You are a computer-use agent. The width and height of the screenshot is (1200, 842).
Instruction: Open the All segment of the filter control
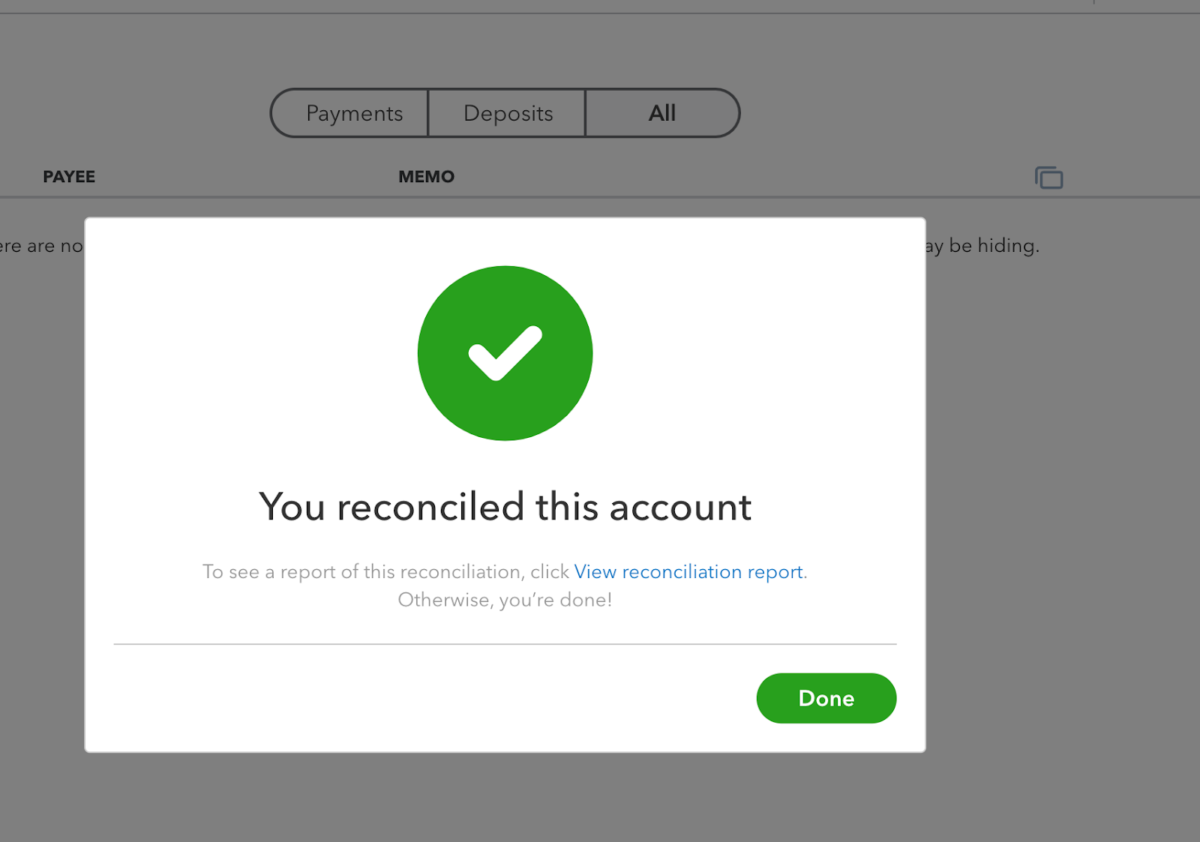(x=662, y=113)
